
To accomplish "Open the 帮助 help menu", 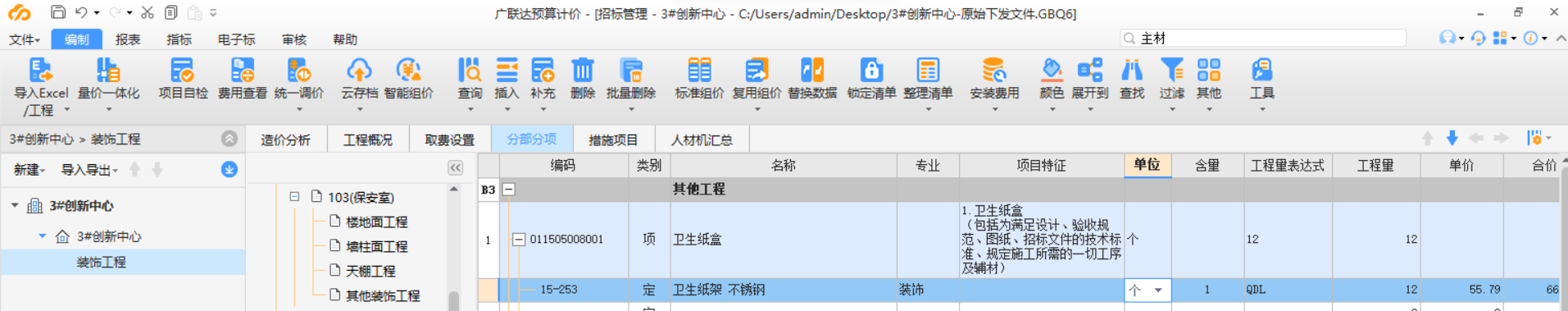I will (345, 39).
